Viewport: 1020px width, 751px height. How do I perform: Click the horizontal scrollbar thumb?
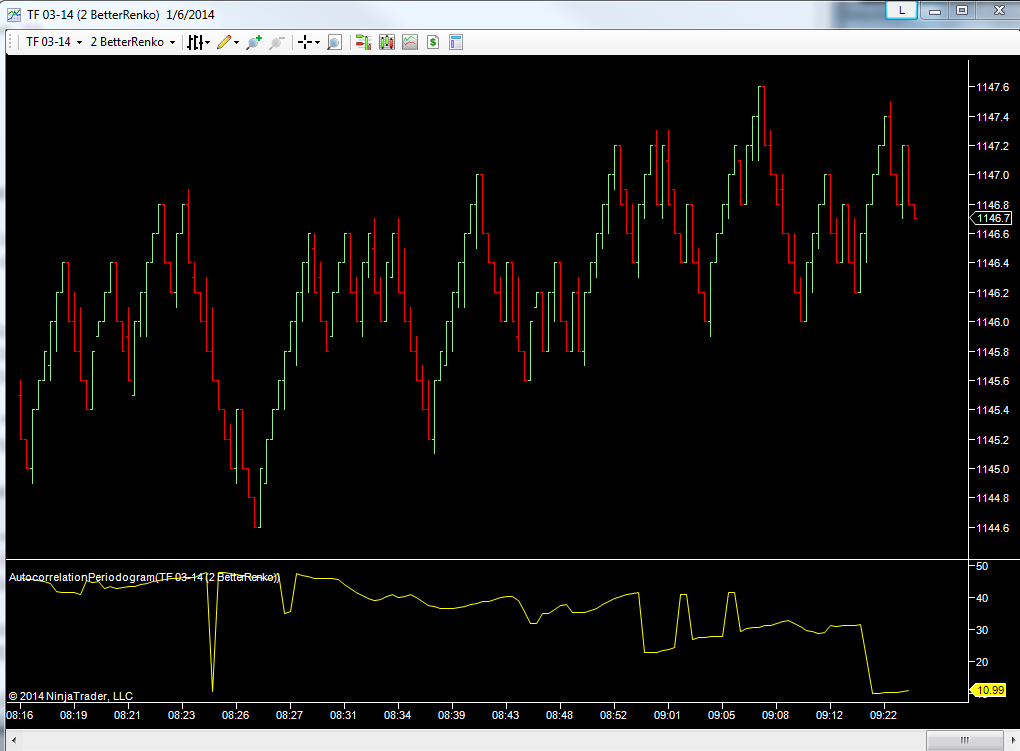[965, 741]
